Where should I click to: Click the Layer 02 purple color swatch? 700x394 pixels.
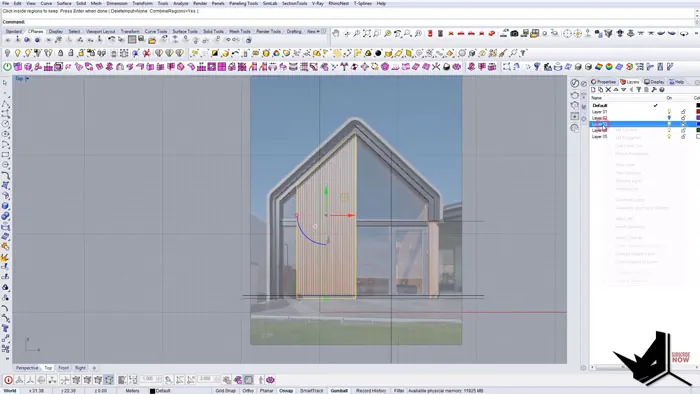tap(697, 118)
